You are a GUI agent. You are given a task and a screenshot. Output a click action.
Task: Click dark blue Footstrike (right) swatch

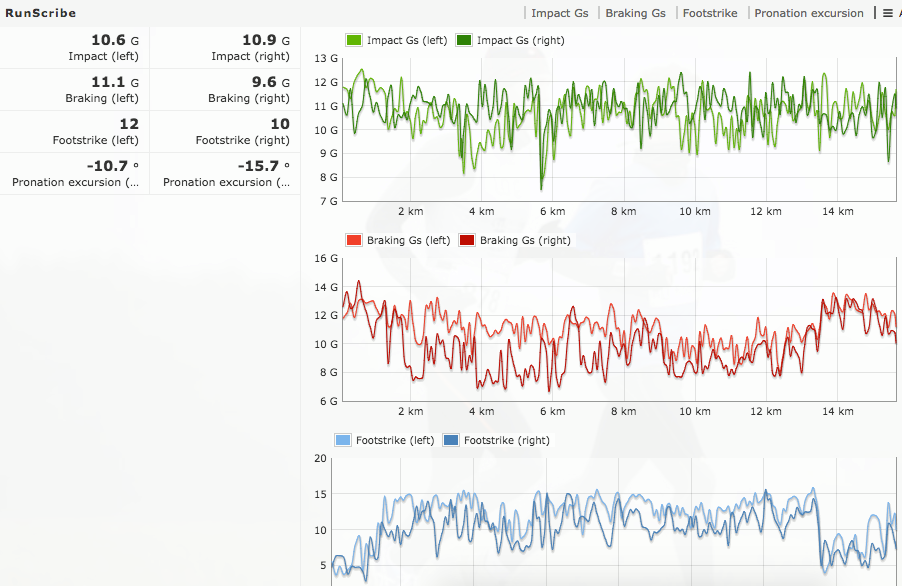450,441
